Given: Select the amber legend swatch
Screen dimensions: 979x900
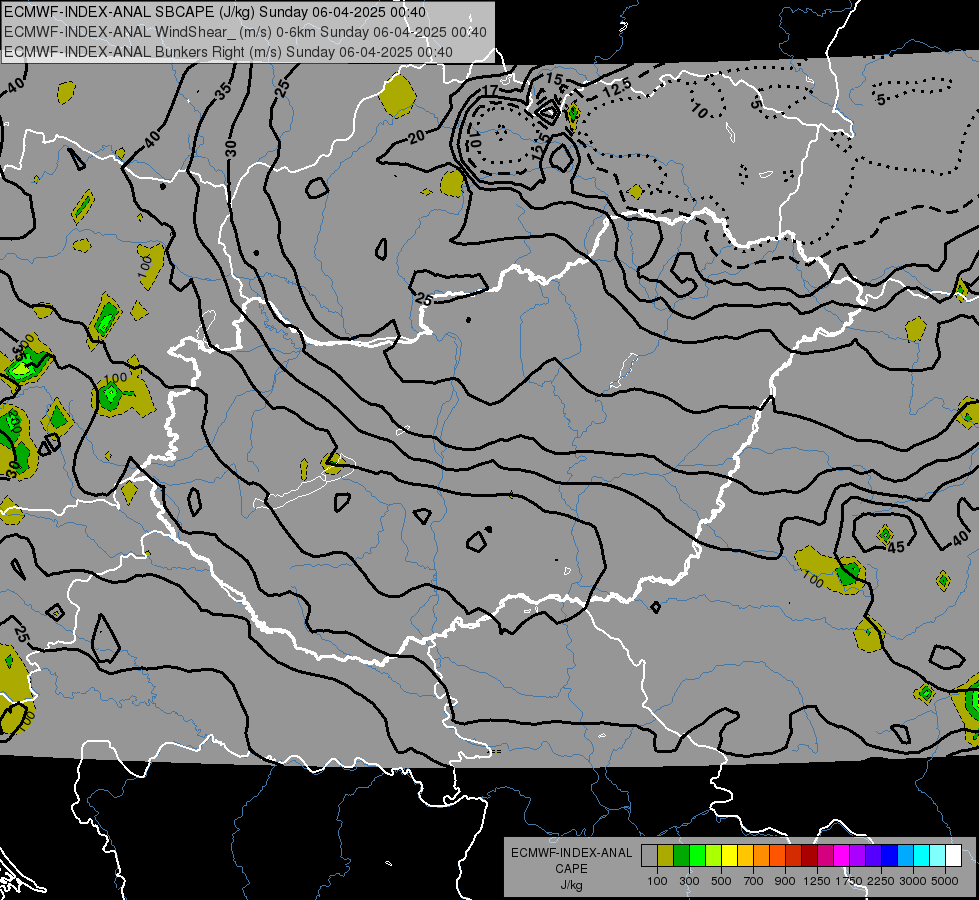Looking at the screenshot, I should click(745, 856).
